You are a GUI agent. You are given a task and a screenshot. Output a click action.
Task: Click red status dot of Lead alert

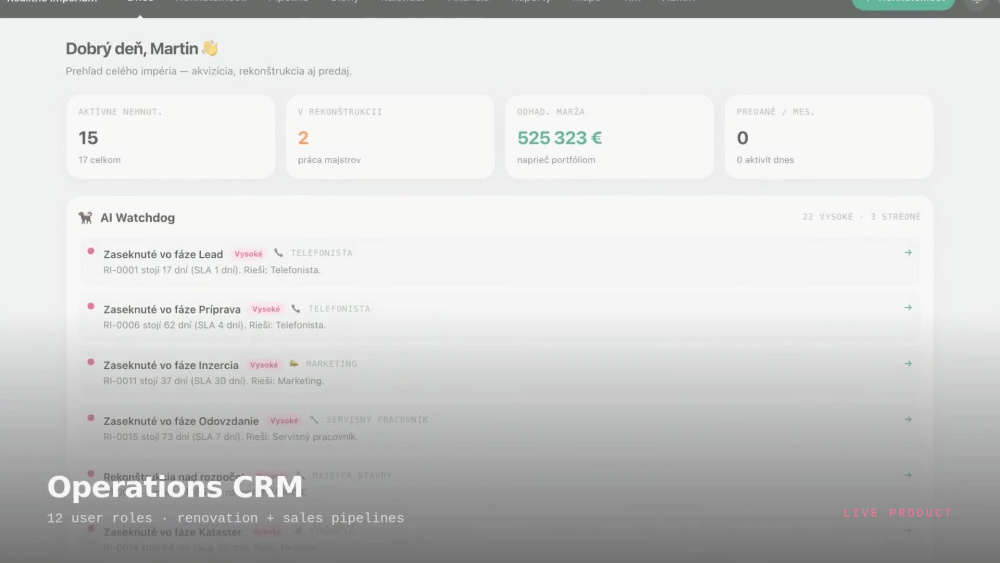coord(91,251)
